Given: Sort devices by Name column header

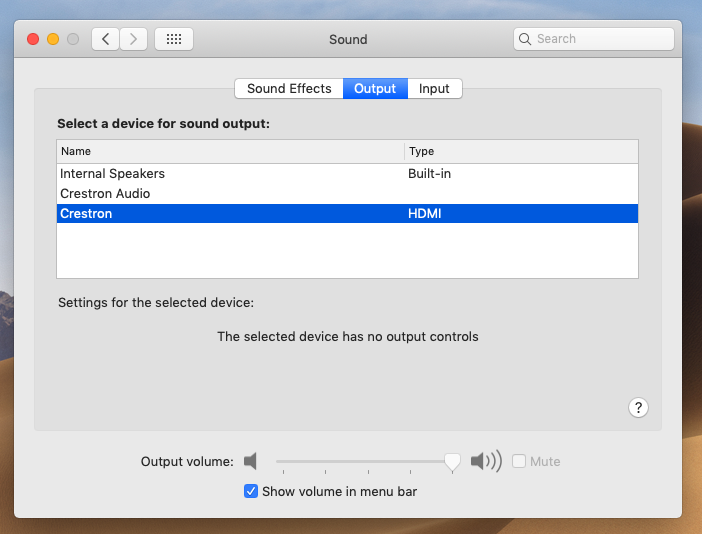Looking at the screenshot, I should [x=230, y=151].
